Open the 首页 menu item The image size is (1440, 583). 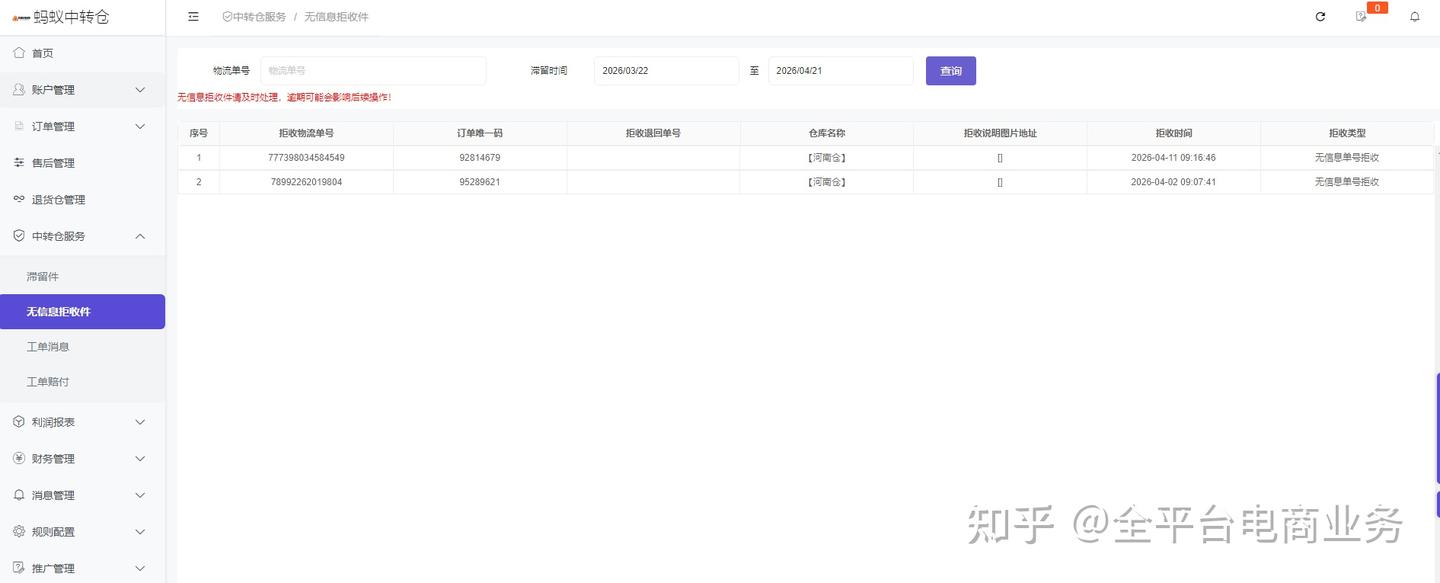click(x=82, y=53)
